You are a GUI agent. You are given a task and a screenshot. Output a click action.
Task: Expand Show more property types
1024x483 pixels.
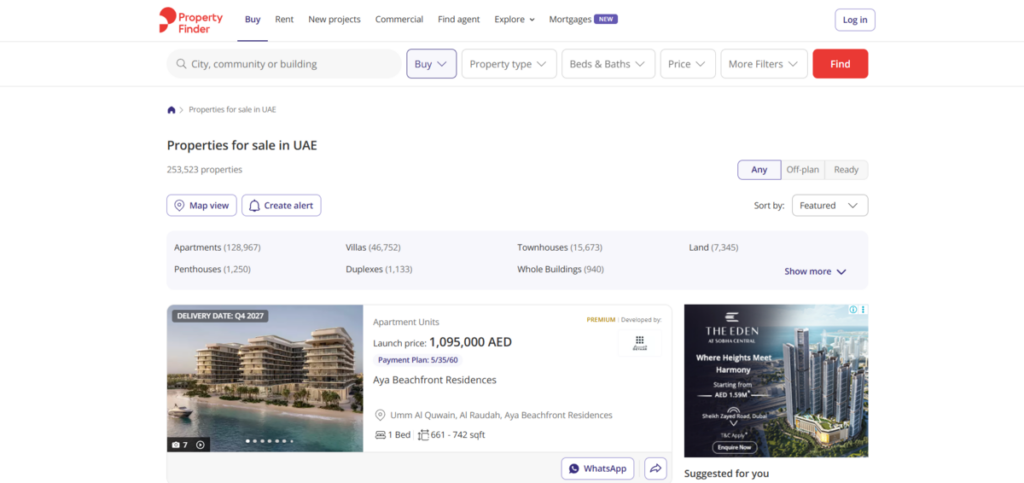tap(815, 272)
